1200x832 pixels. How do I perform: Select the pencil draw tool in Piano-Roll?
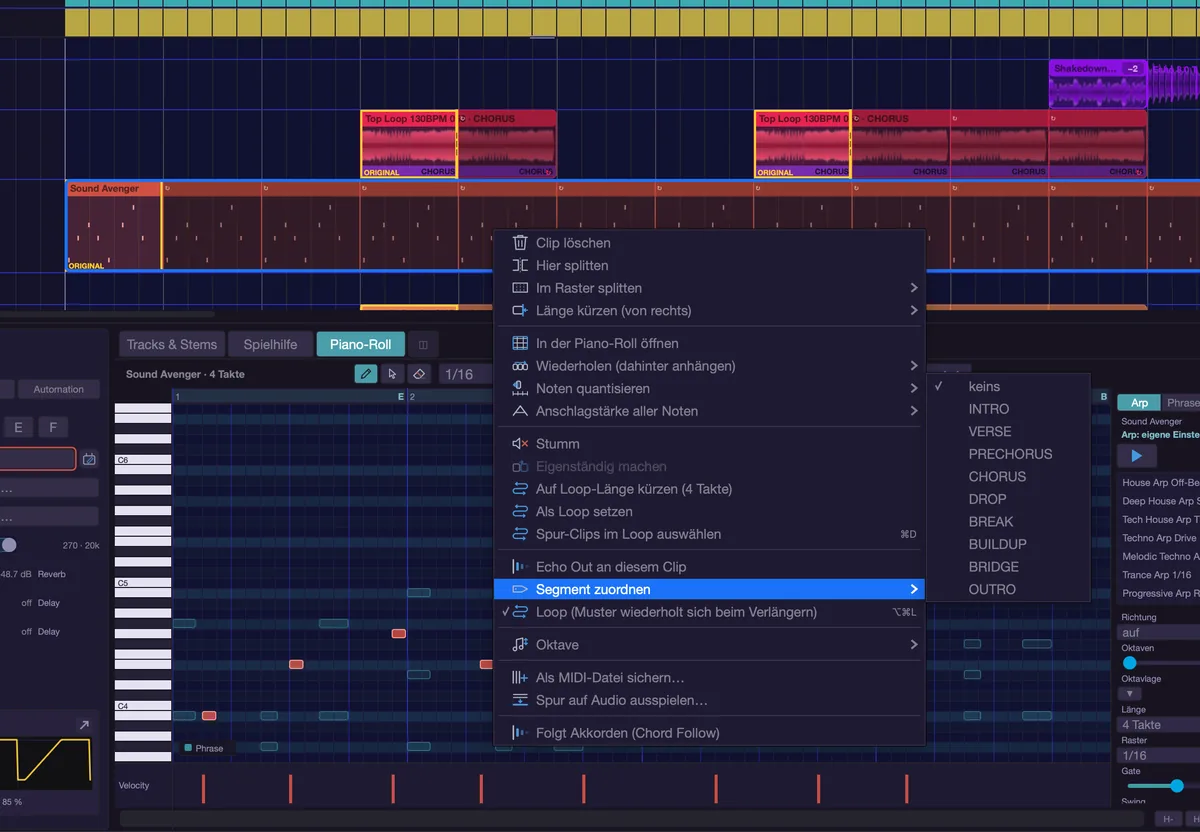[x=366, y=374]
